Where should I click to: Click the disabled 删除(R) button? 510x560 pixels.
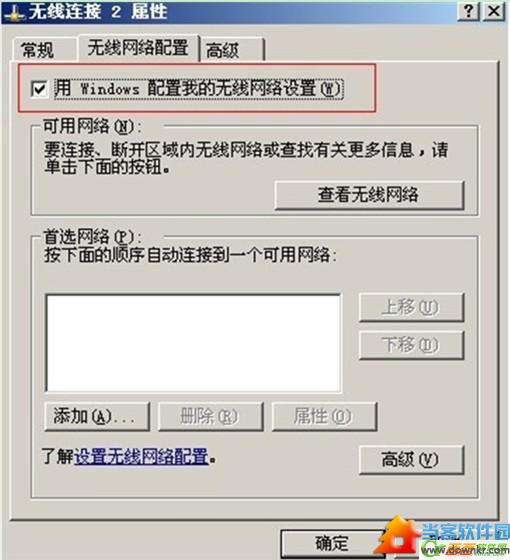(x=210, y=416)
